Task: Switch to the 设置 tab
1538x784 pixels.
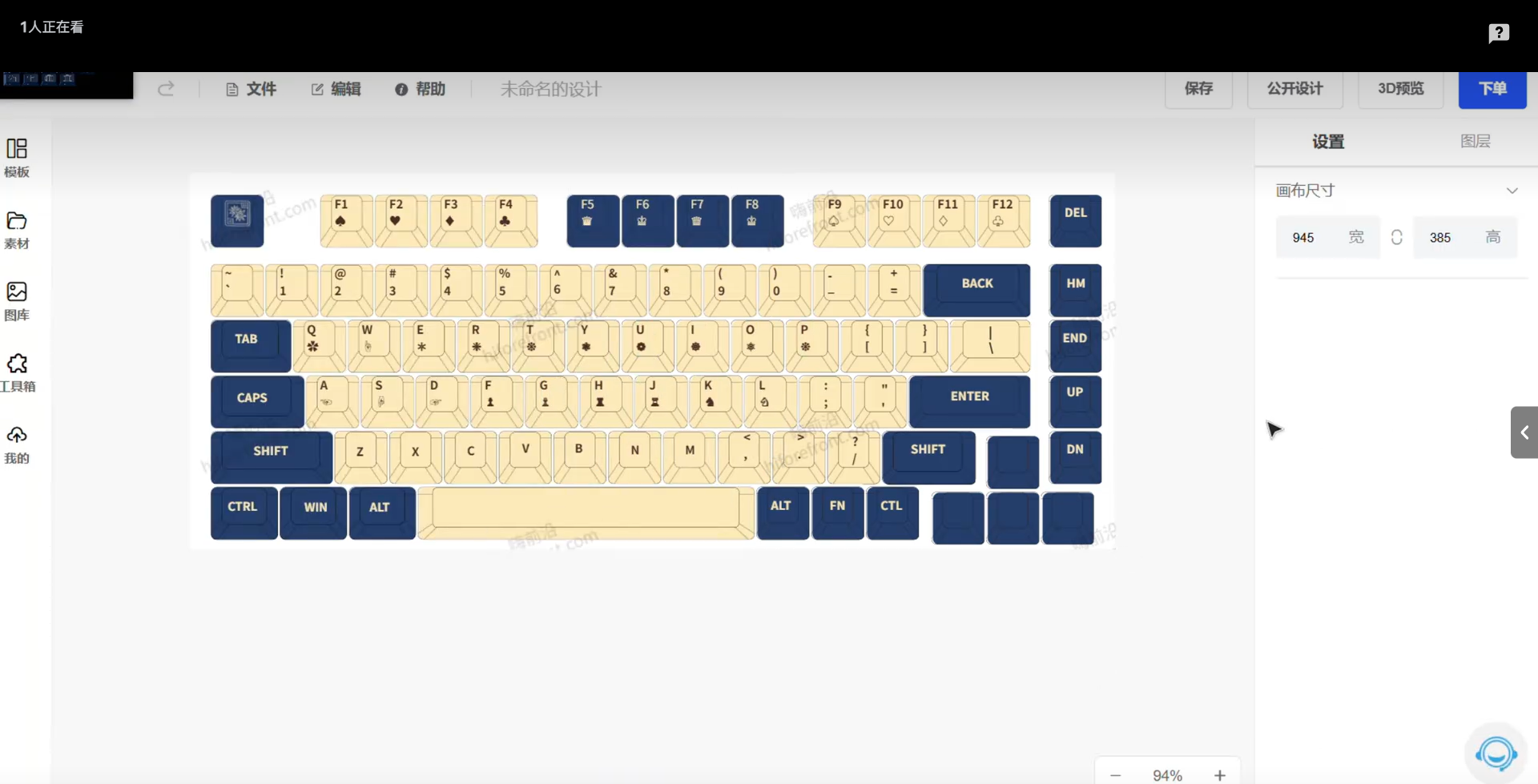Action: [1327, 141]
